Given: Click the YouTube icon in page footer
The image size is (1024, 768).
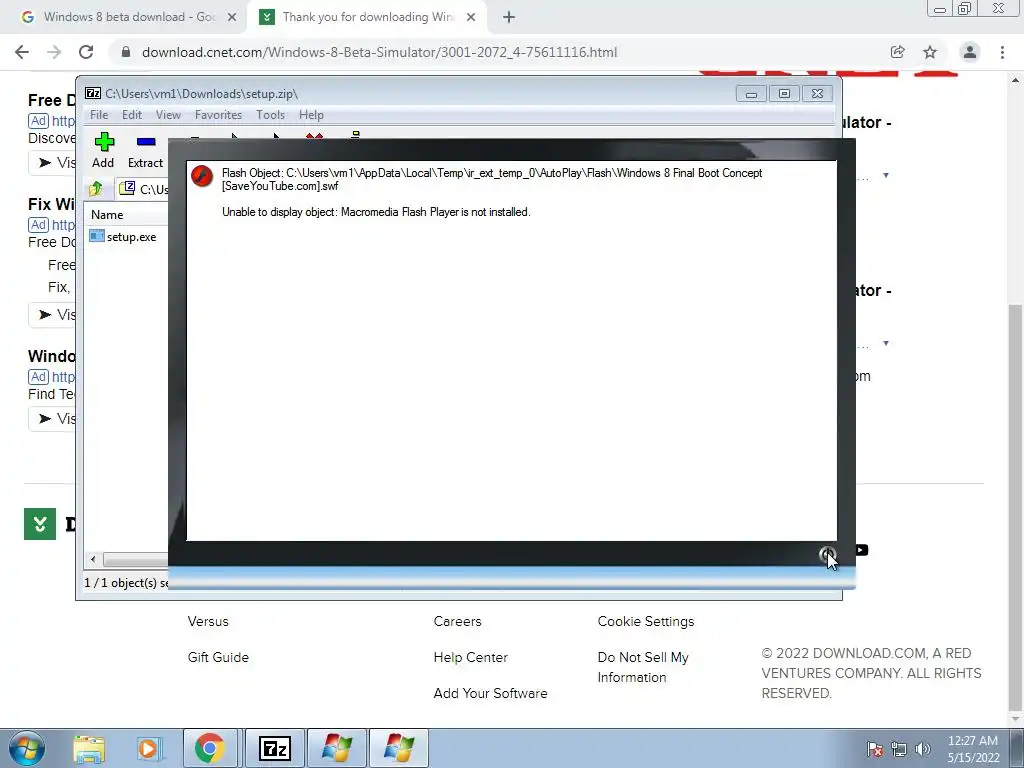Looking at the screenshot, I should pyautogui.click(x=861, y=550).
